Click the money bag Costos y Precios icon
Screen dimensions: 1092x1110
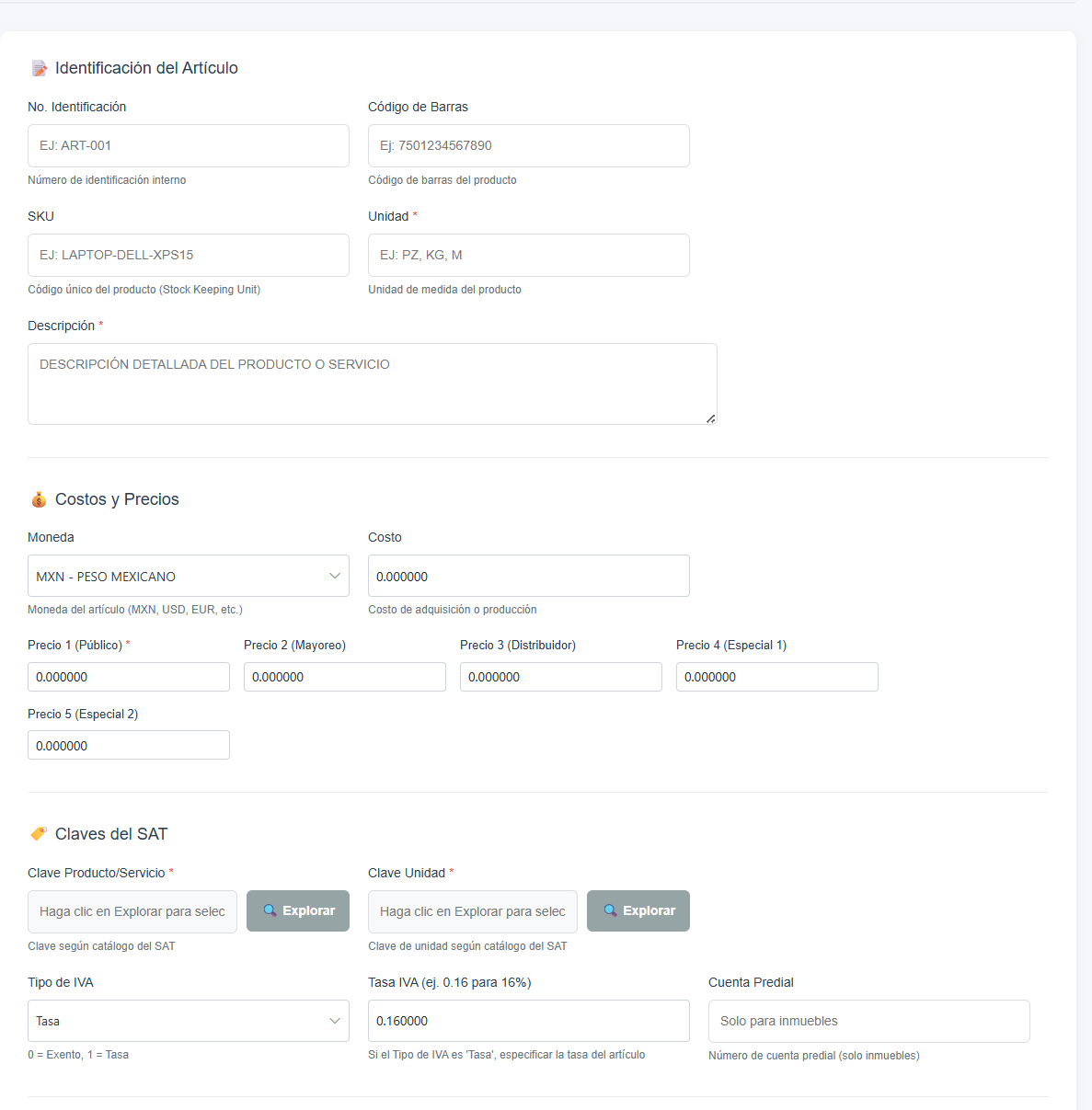pyautogui.click(x=39, y=499)
